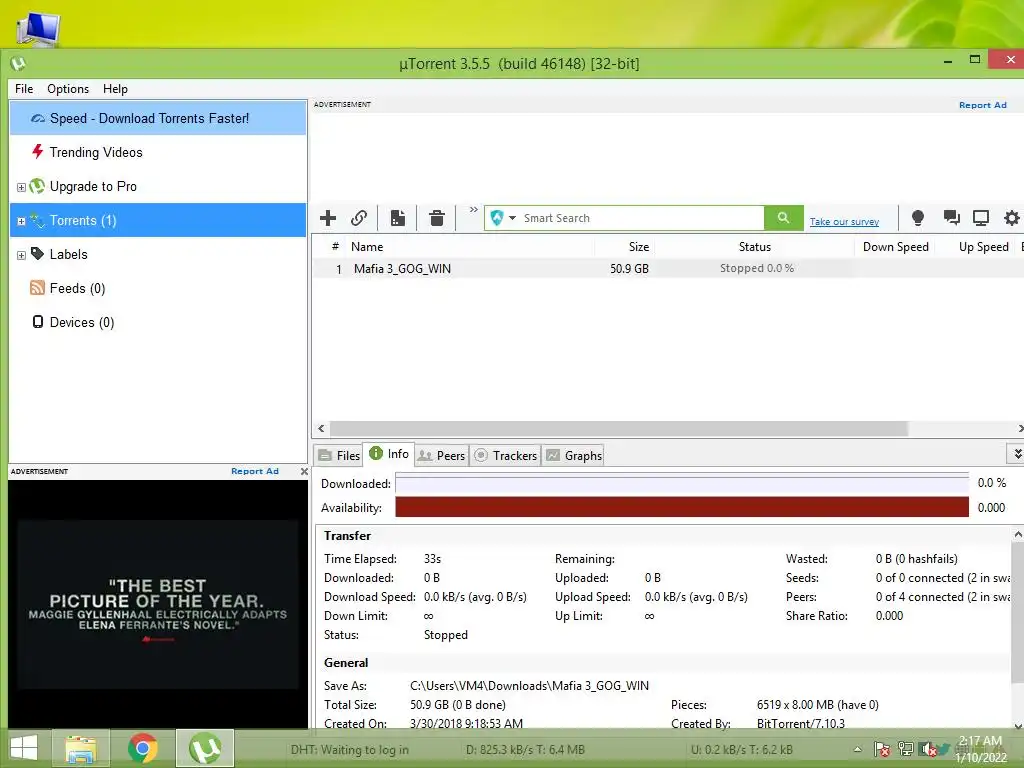Close the sidebar advertisement

[304, 472]
